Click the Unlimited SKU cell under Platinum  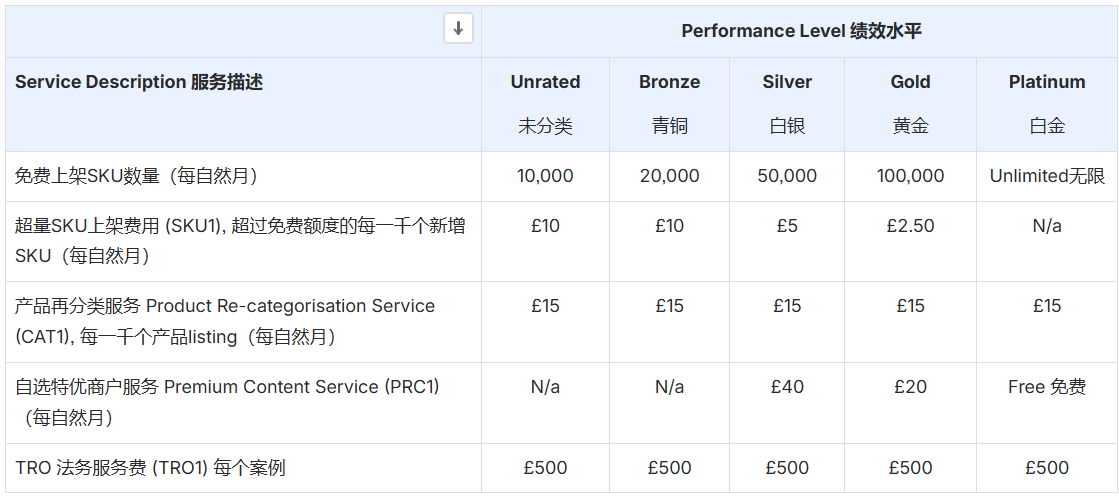(1046, 176)
